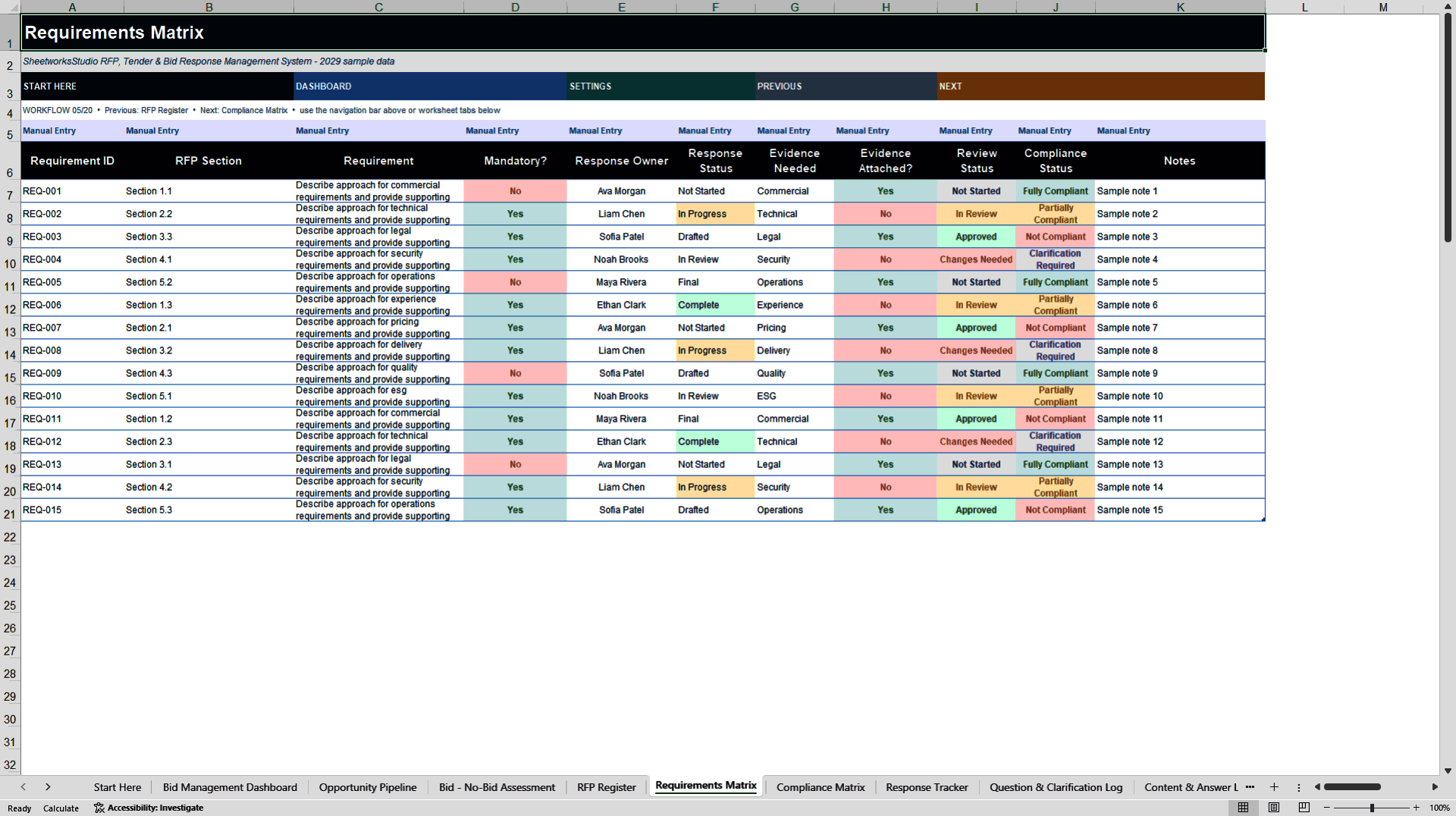Switch to Page Layout view icon
Screen dimensions: 1456x816
(1274, 808)
